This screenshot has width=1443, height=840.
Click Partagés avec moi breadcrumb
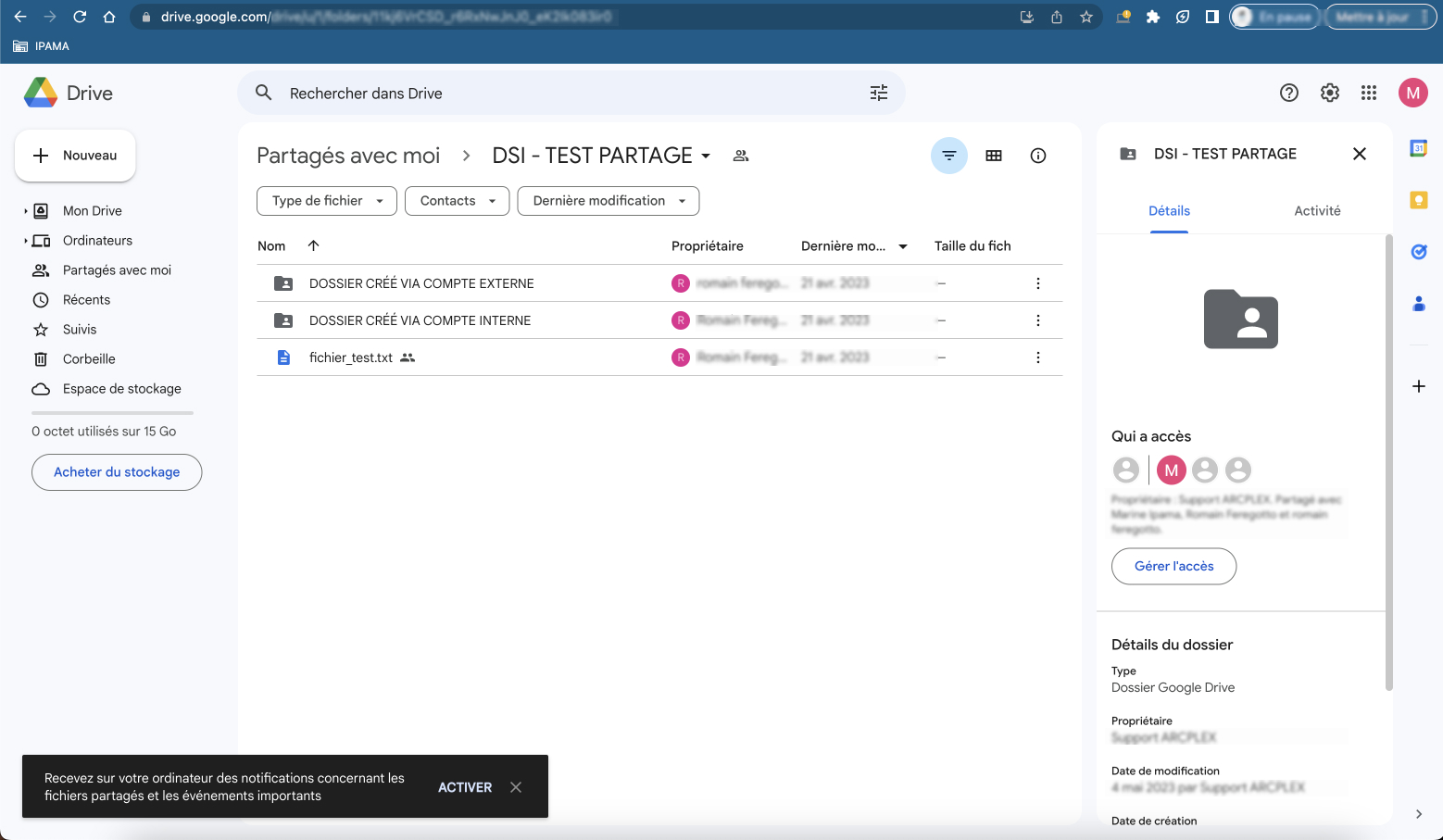pyautogui.click(x=348, y=156)
